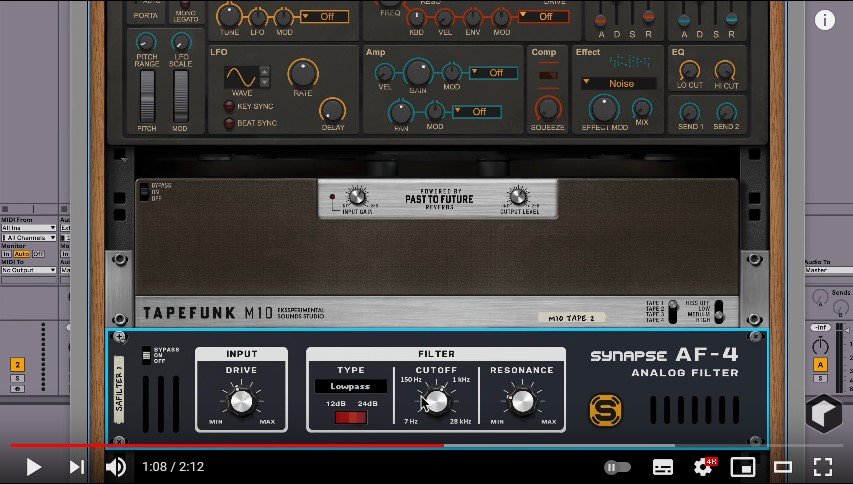Image resolution: width=853 pixels, height=484 pixels.
Task: Click the video progress bar
Action: (x=426, y=445)
